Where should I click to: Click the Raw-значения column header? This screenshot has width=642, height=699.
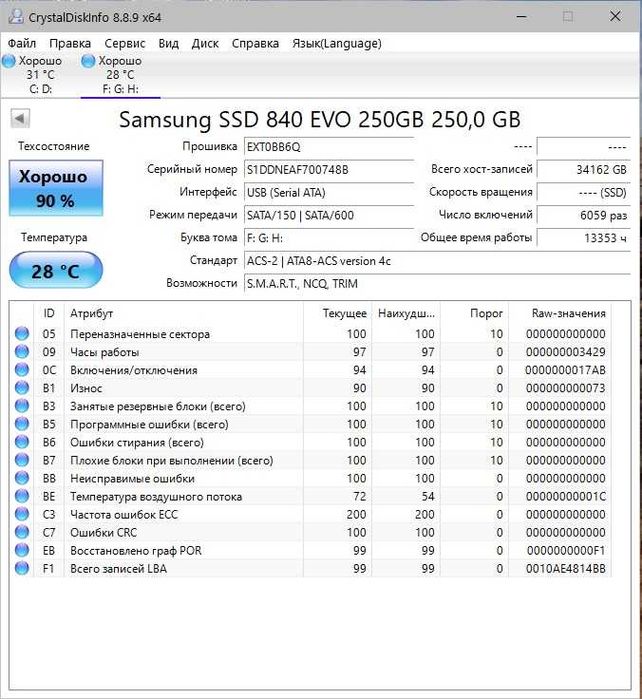(x=560, y=313)
